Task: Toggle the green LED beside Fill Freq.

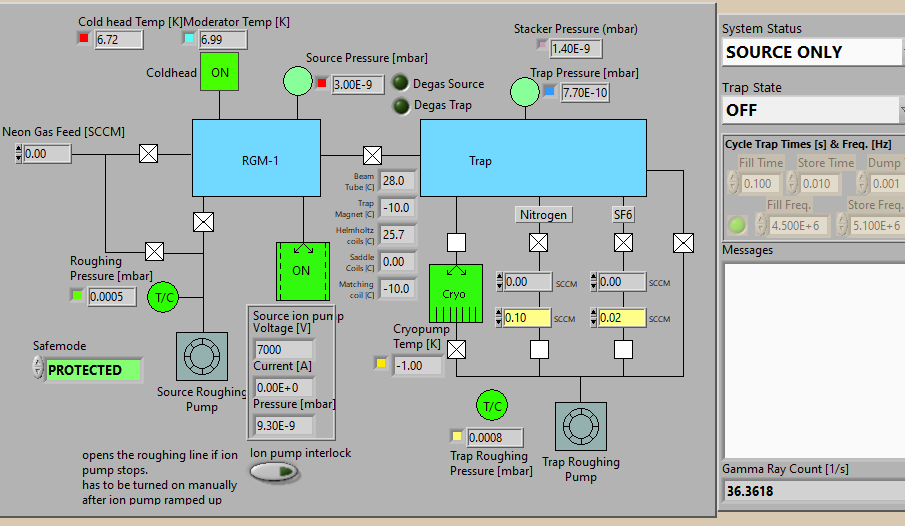Action: 737,225
